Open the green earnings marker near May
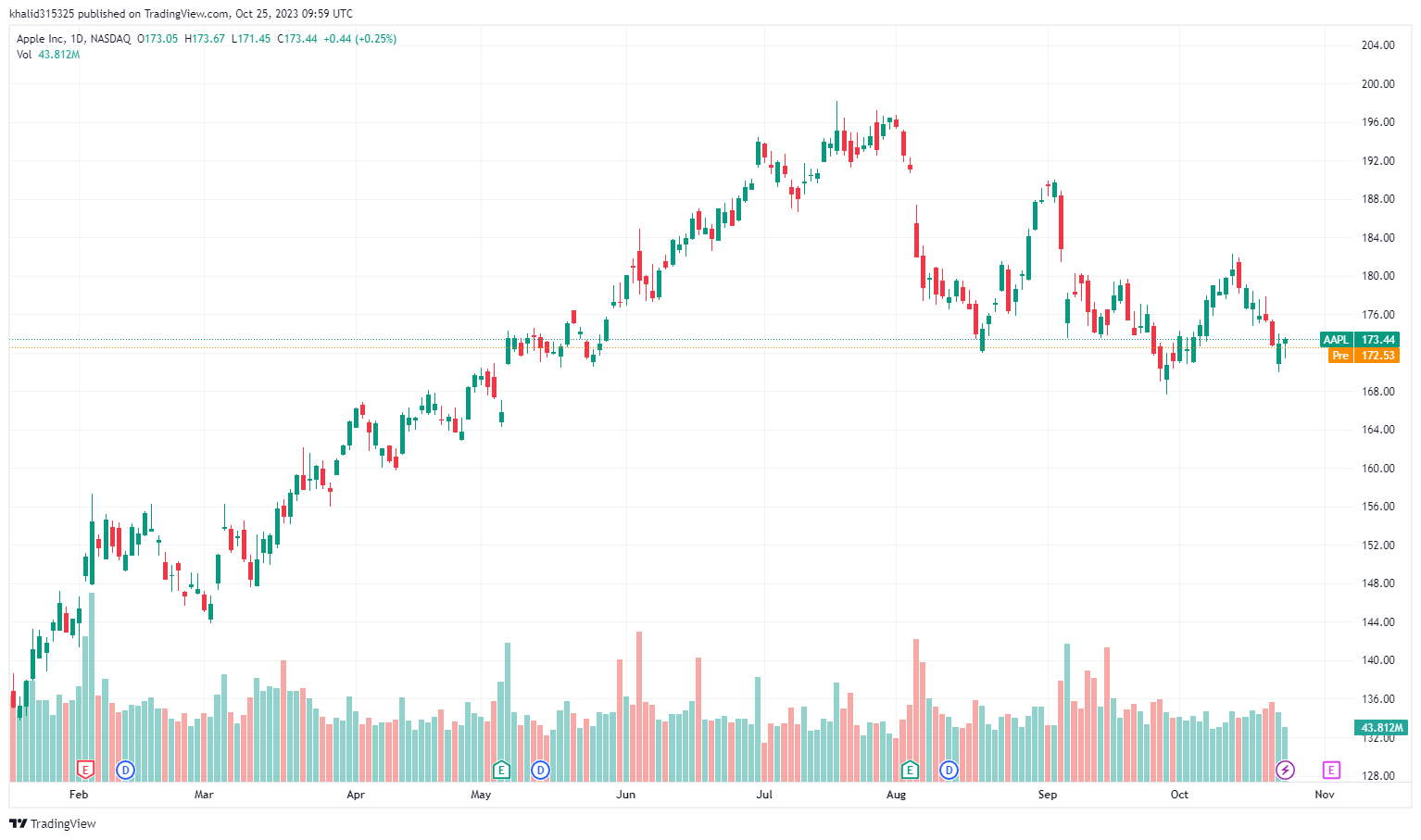 (x=501, y=770)
